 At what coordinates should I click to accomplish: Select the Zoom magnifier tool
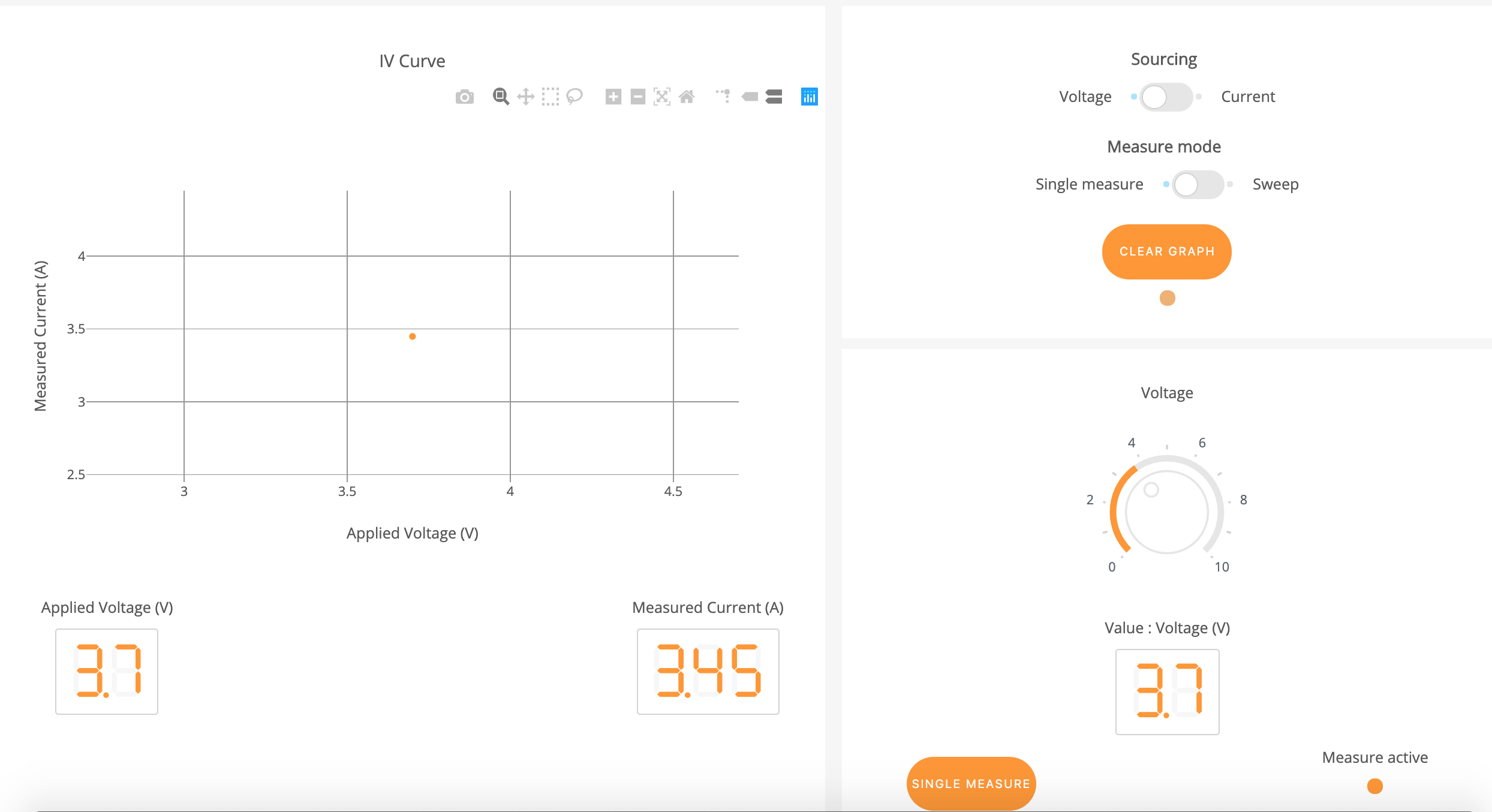501,97
